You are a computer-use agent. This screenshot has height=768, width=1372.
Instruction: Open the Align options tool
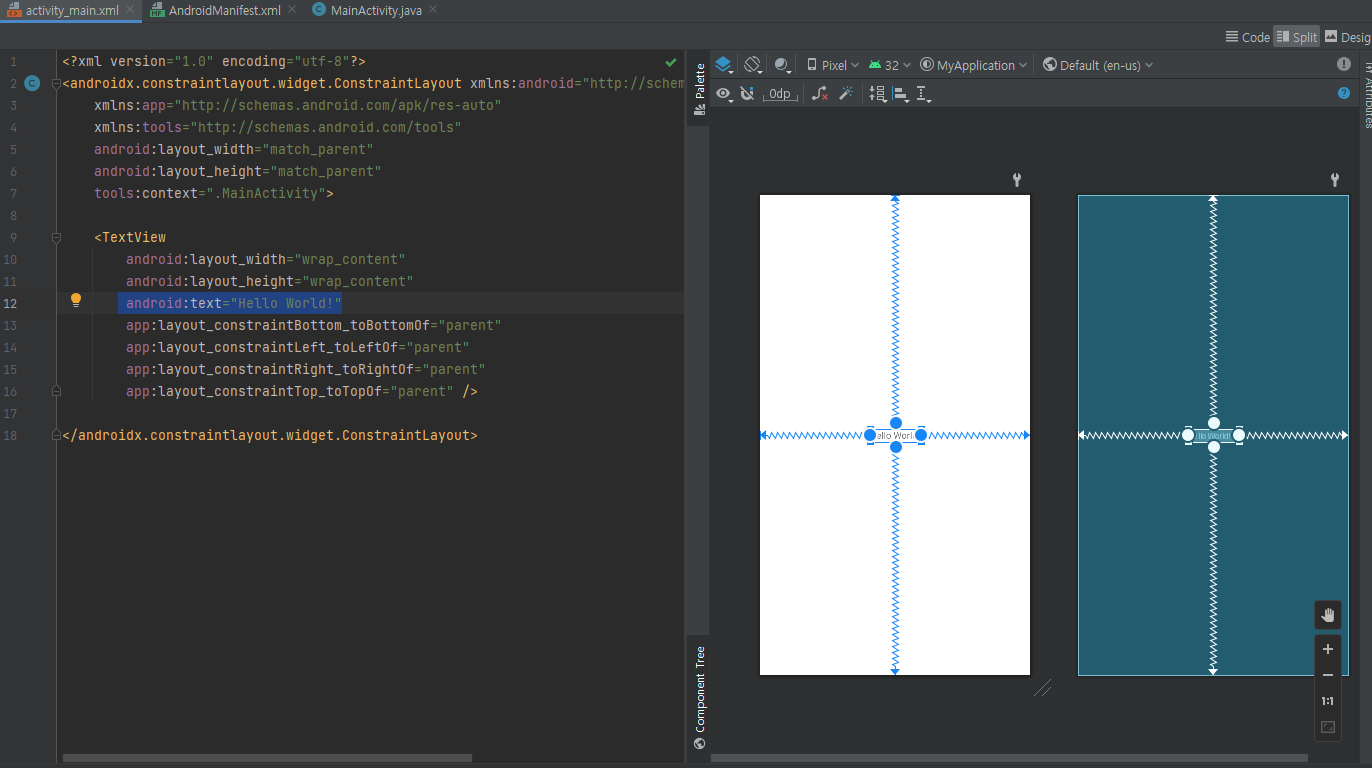tap(901, 93)
